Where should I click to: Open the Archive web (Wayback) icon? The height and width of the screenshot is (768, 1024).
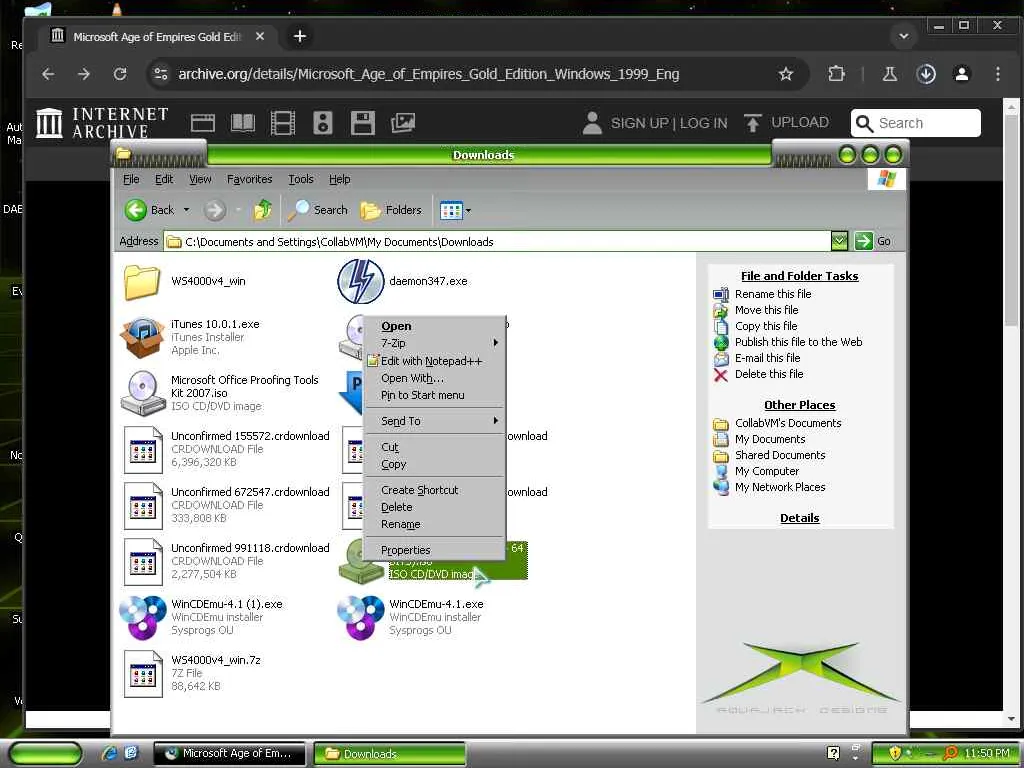coord(202,123)
